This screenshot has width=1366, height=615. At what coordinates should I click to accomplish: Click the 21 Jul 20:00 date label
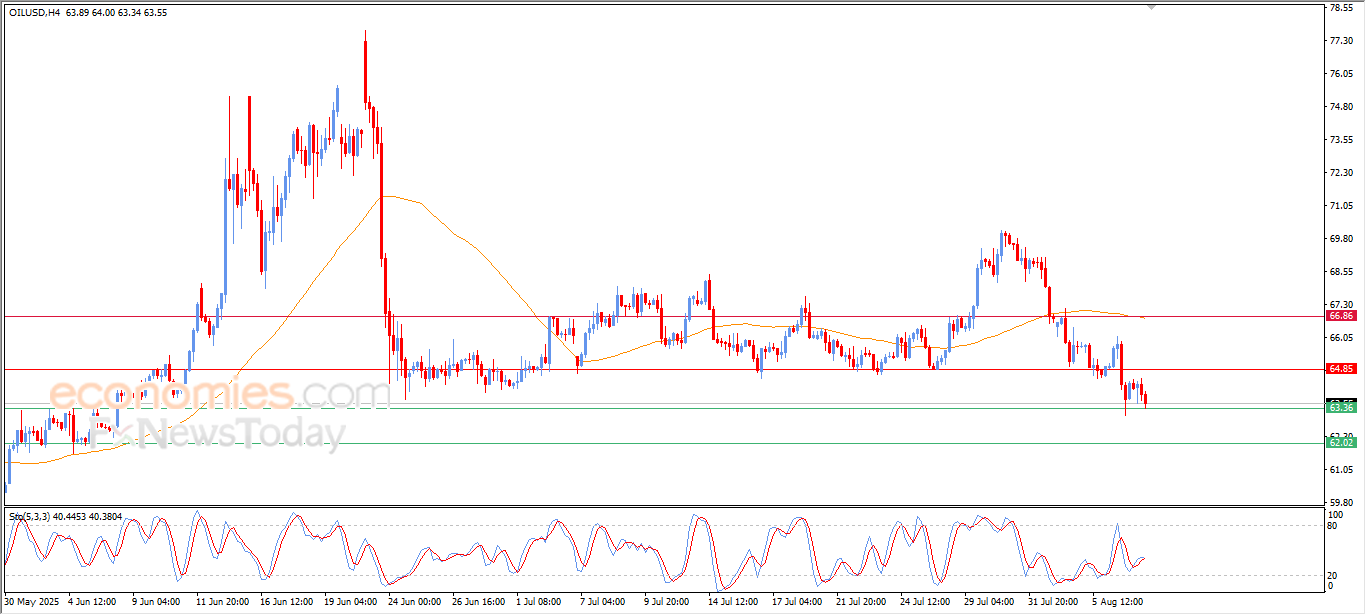point(862,602)
